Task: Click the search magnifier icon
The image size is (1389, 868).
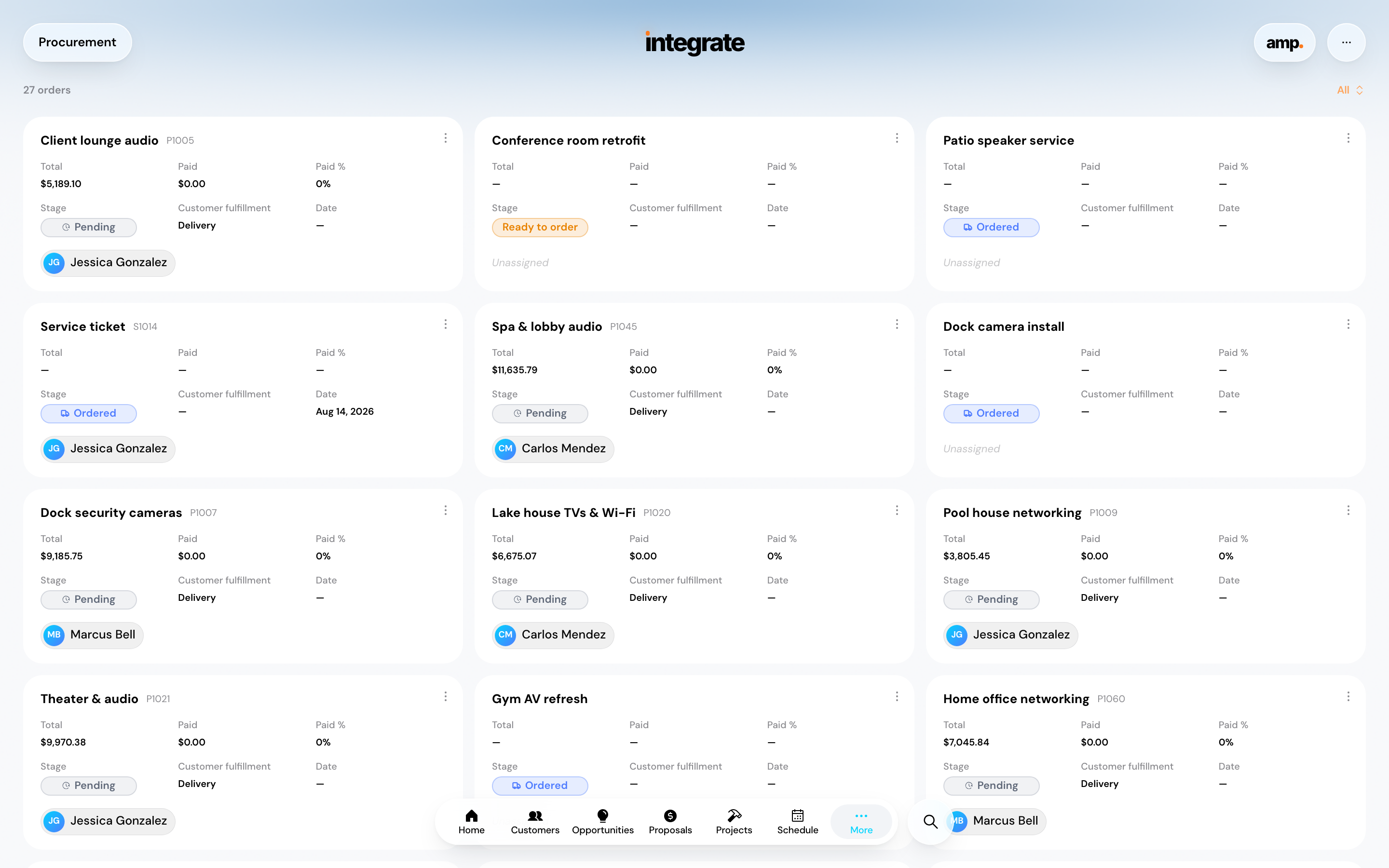Action: coord(930,822)
